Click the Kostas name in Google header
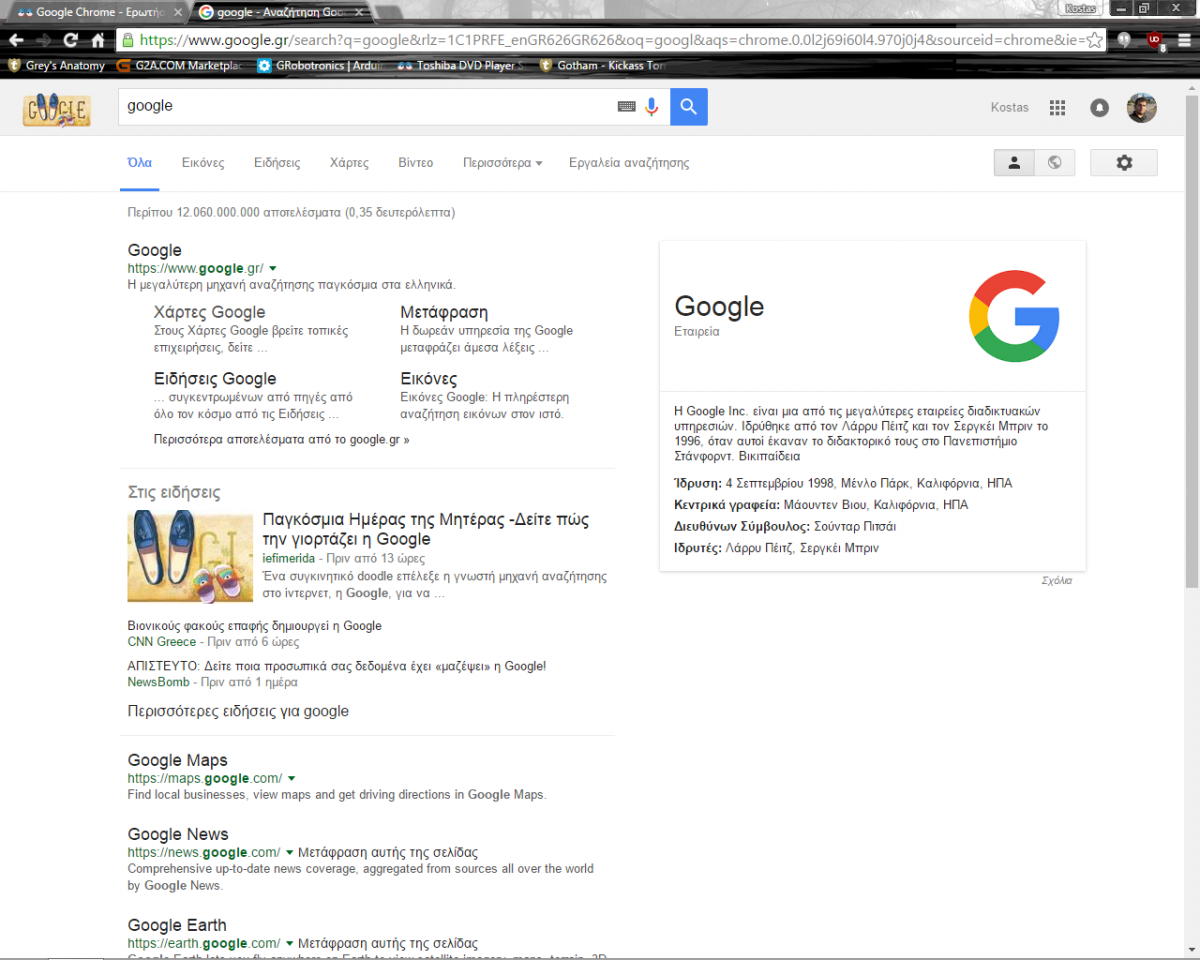This screenshot has width=1200, height=960. click(x=1009, y=107)
